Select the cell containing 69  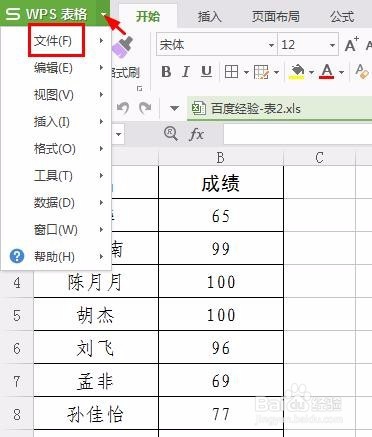point(221,381)
